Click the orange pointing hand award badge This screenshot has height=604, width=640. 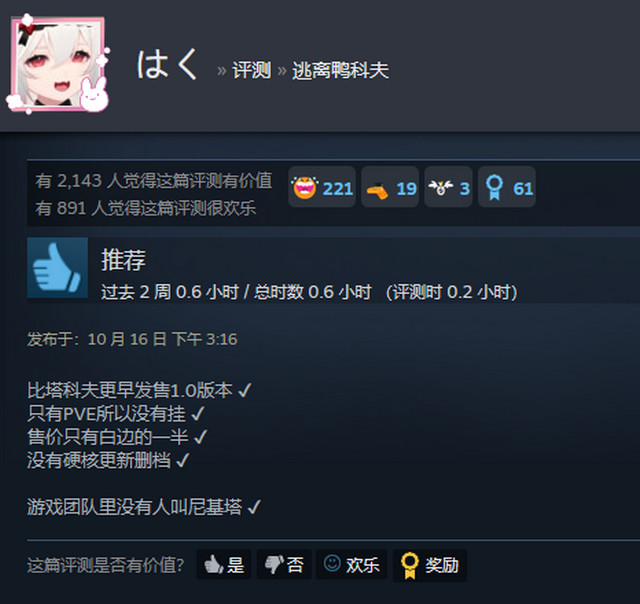pyautogui.click(x=390, y=187)
